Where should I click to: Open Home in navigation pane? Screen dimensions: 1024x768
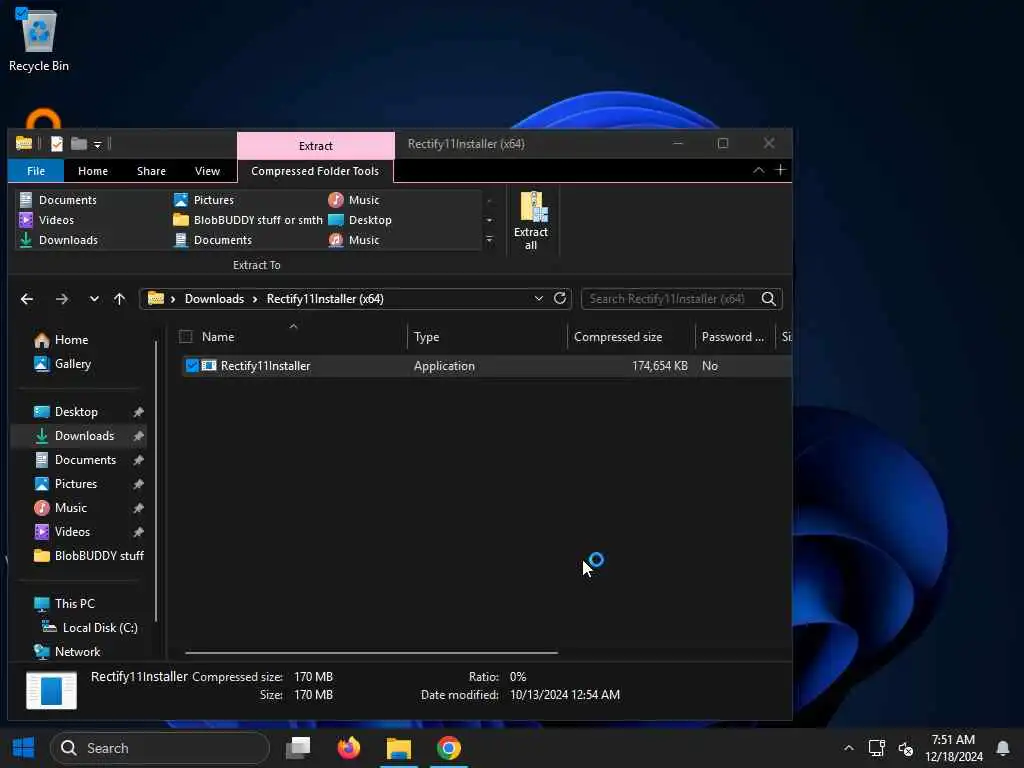[x=61, y=340]
